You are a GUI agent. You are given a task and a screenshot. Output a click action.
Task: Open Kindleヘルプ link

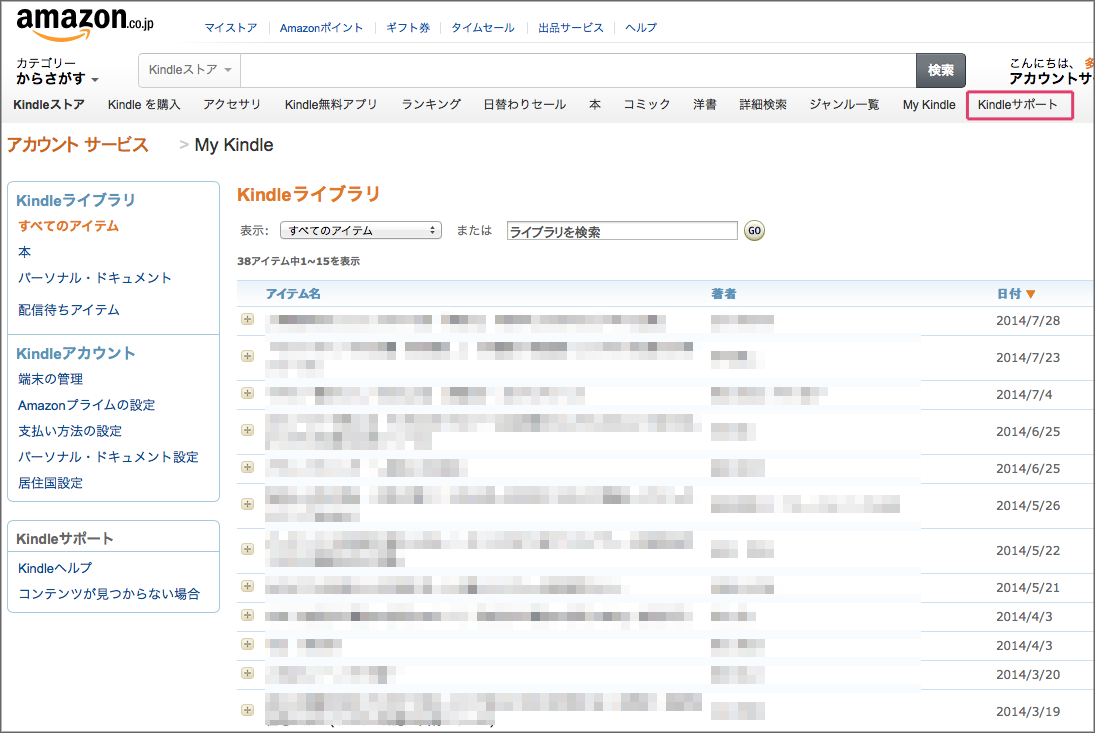[54, 568]
